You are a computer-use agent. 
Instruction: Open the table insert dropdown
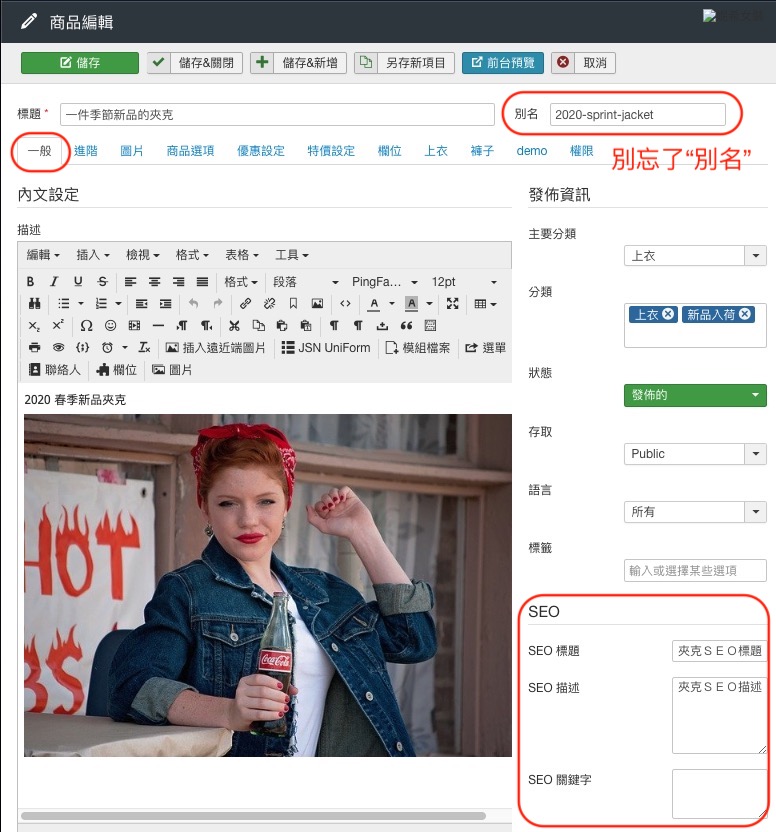[485, 304]
